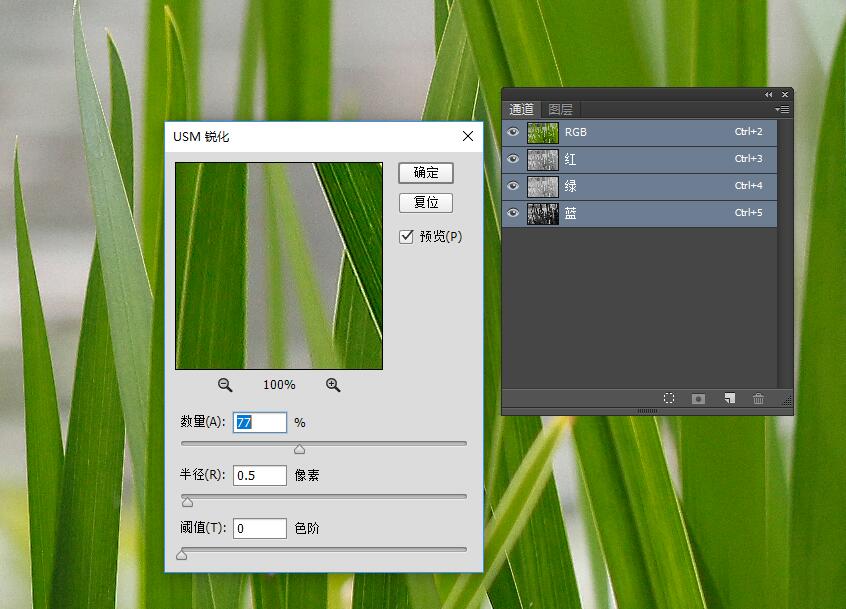Click the USM 锐化 dialog title
This screenshot has width=846, height=609.
tap(201, 136)
